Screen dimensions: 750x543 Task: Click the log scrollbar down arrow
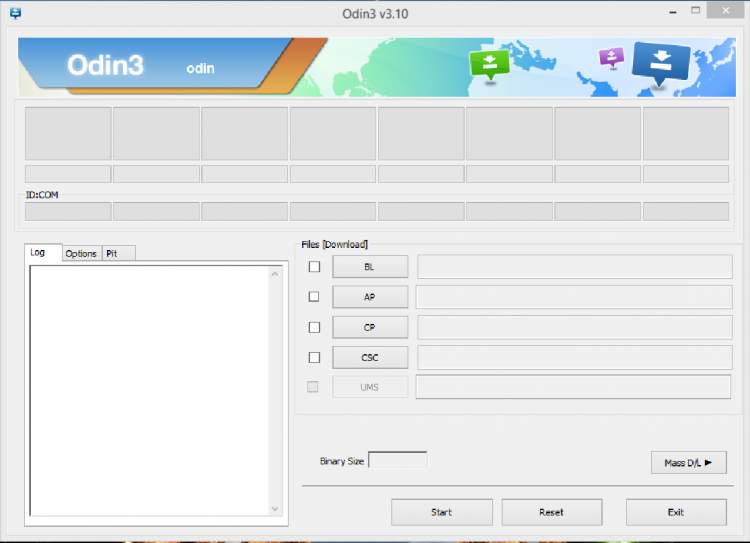[x=275, y=509]
